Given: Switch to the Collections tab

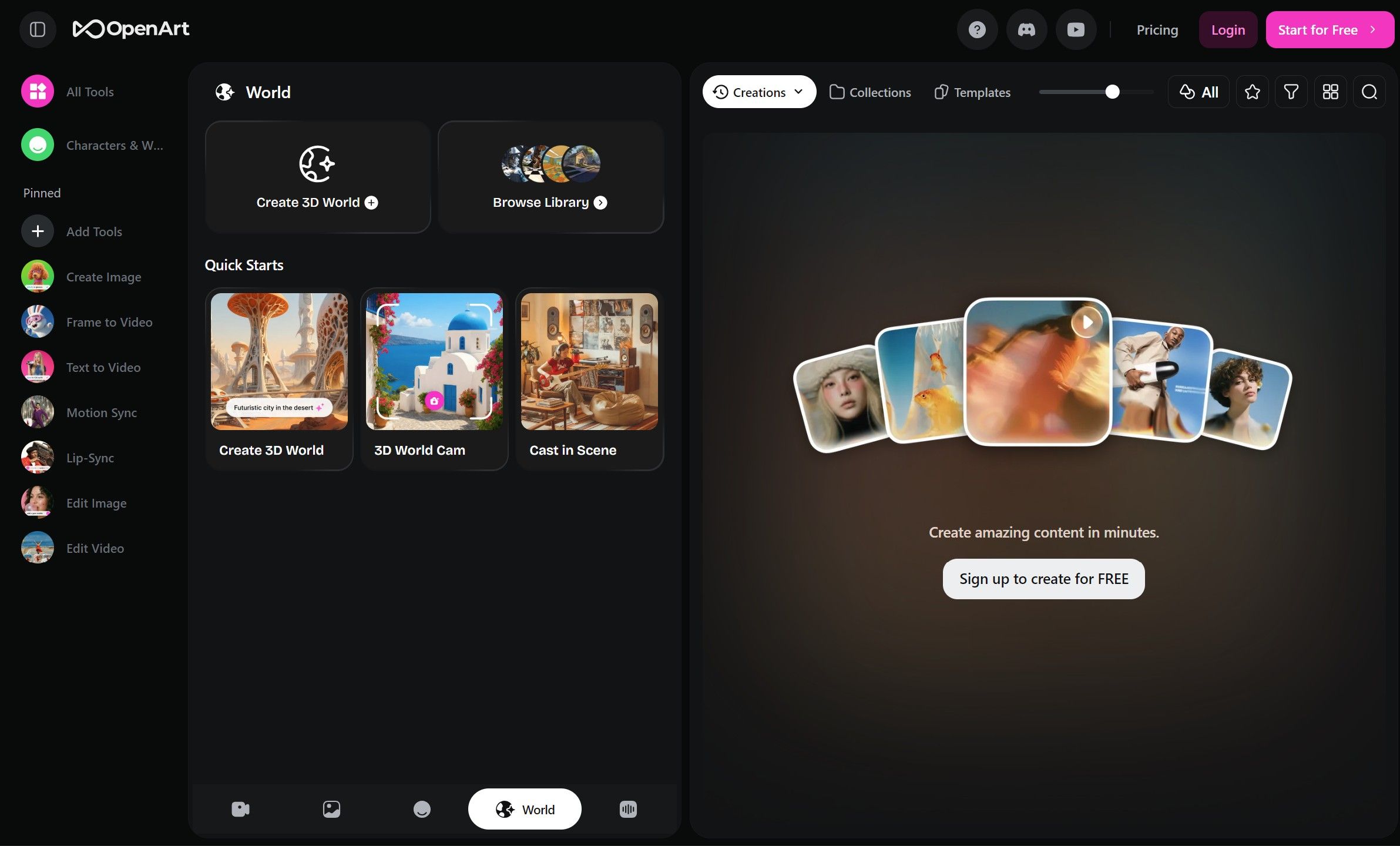Looking at the screenshot, I should [870, 92].
